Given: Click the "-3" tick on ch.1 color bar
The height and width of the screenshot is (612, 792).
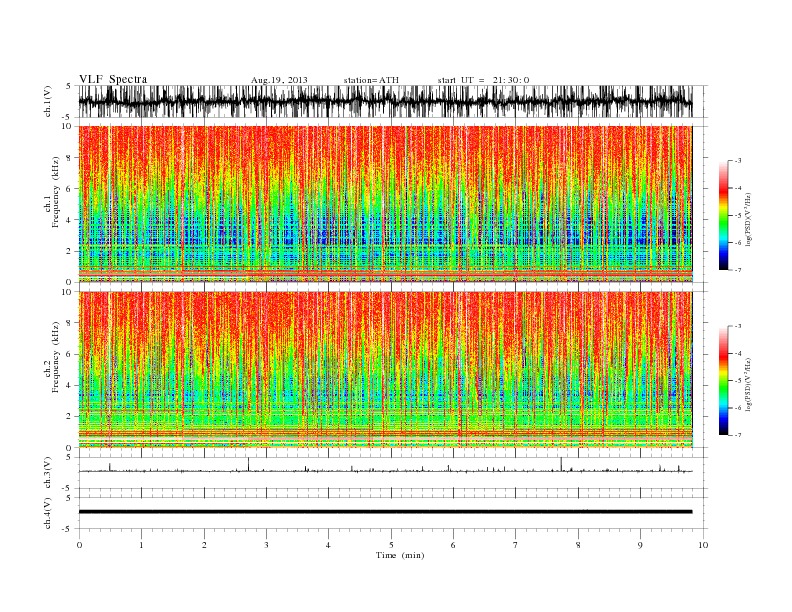Looking at the screenshot, I should click(x=737, y=161).
